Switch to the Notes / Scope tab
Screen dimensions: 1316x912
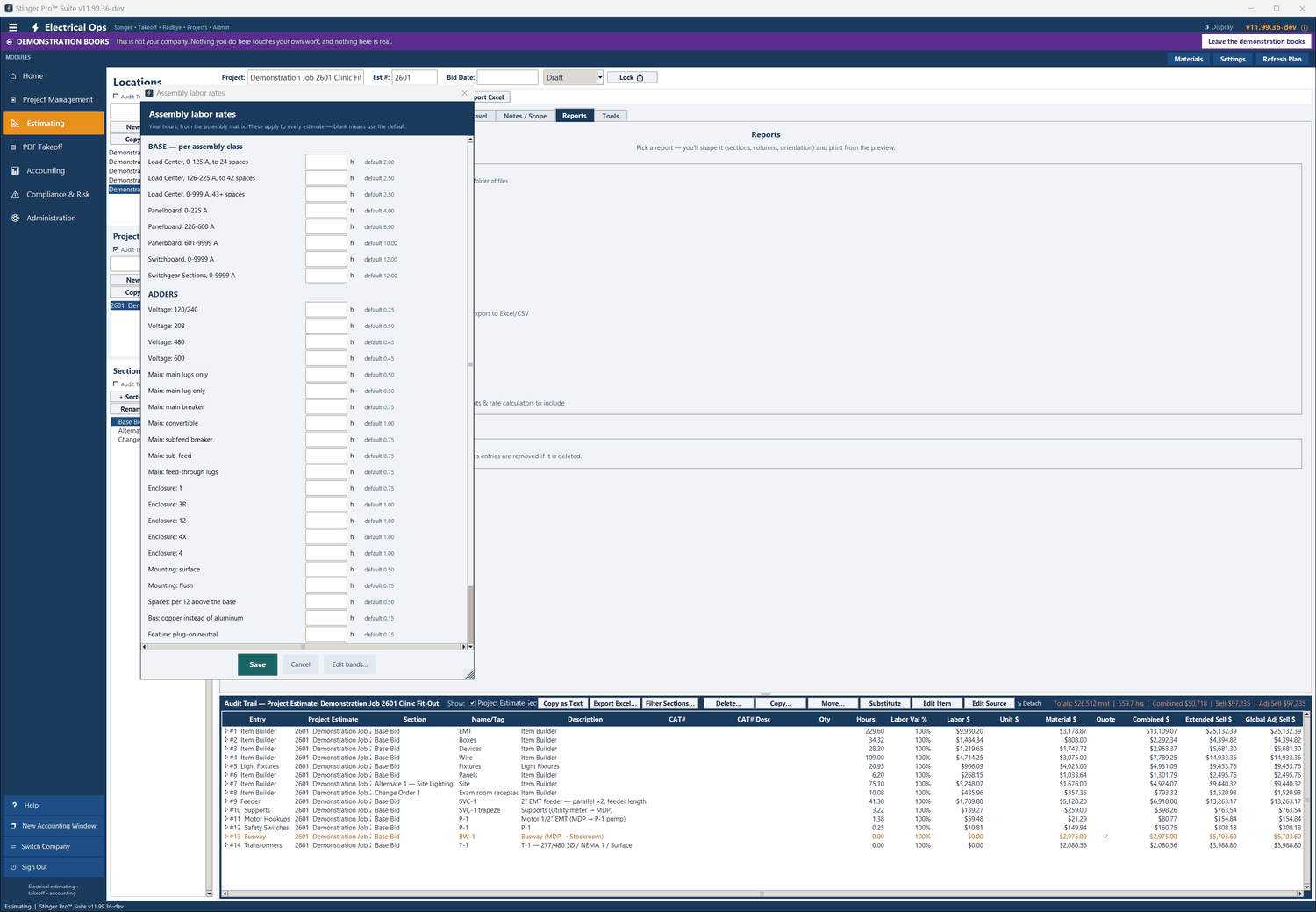coord(525,116)
